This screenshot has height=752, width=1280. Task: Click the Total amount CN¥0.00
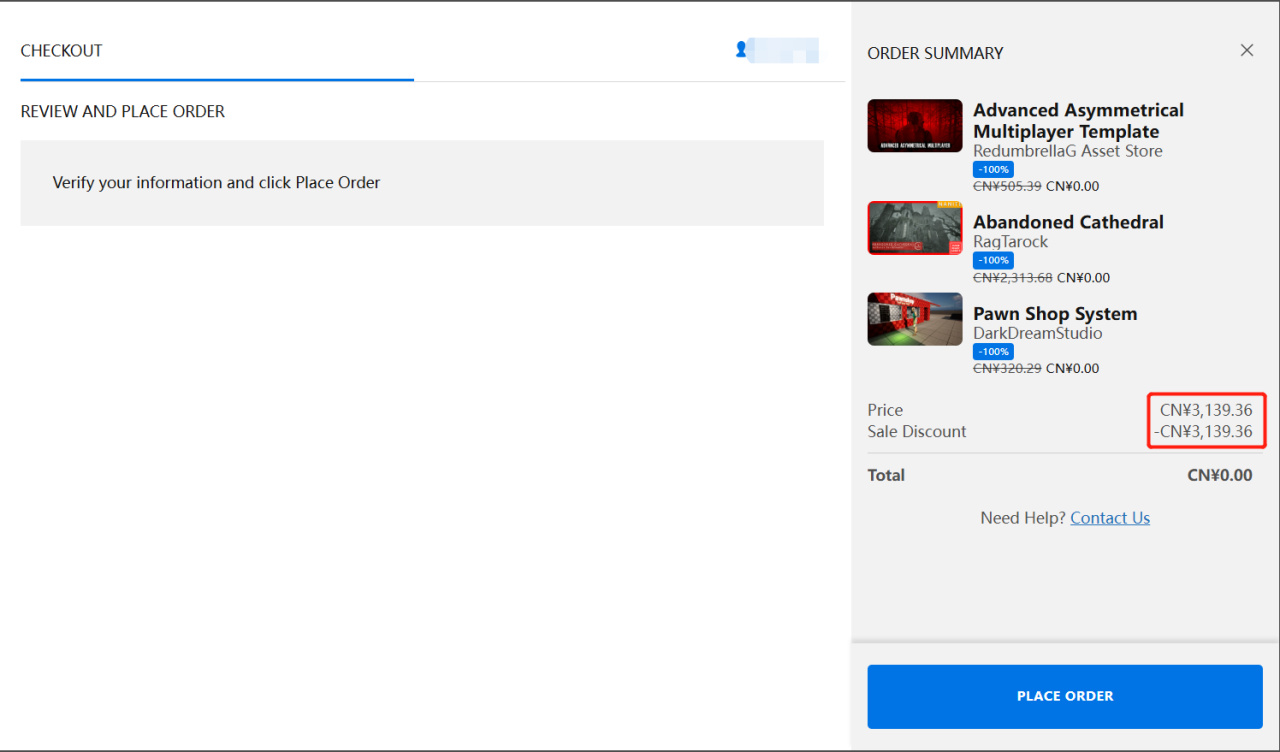(1220, 476)
